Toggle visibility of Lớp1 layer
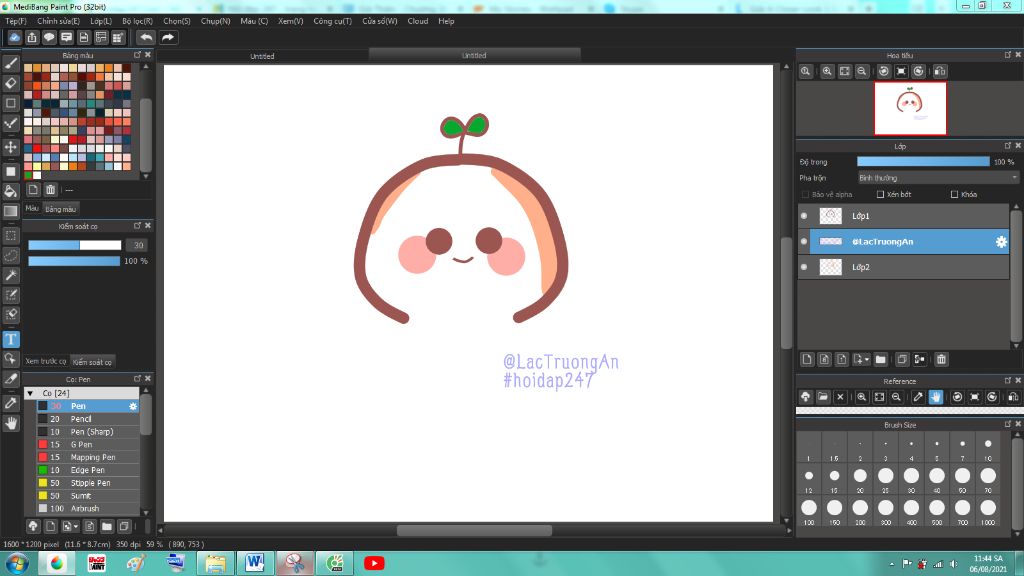The image size is (1024, 576). 804,216
